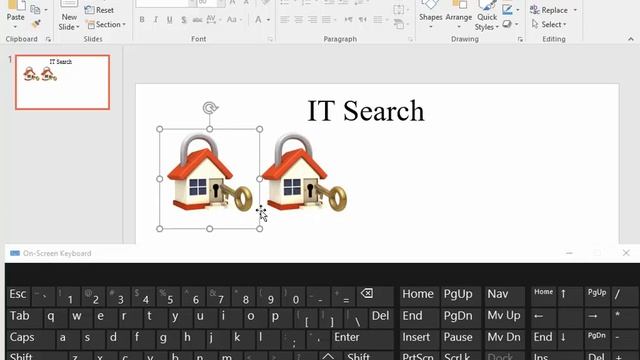Viewport: 640px width, 360px height.
Task: Click the Reset slide button
Action: click(99, 10)
